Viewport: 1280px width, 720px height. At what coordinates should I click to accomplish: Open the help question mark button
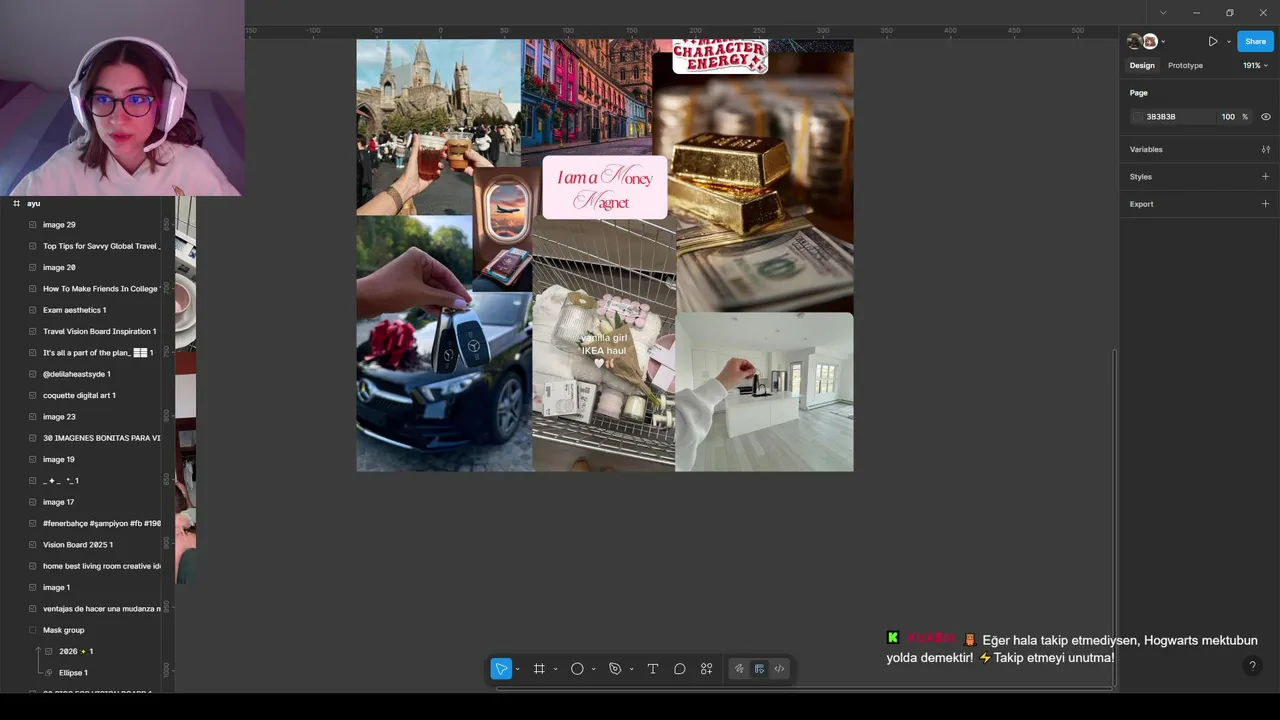1252,666
